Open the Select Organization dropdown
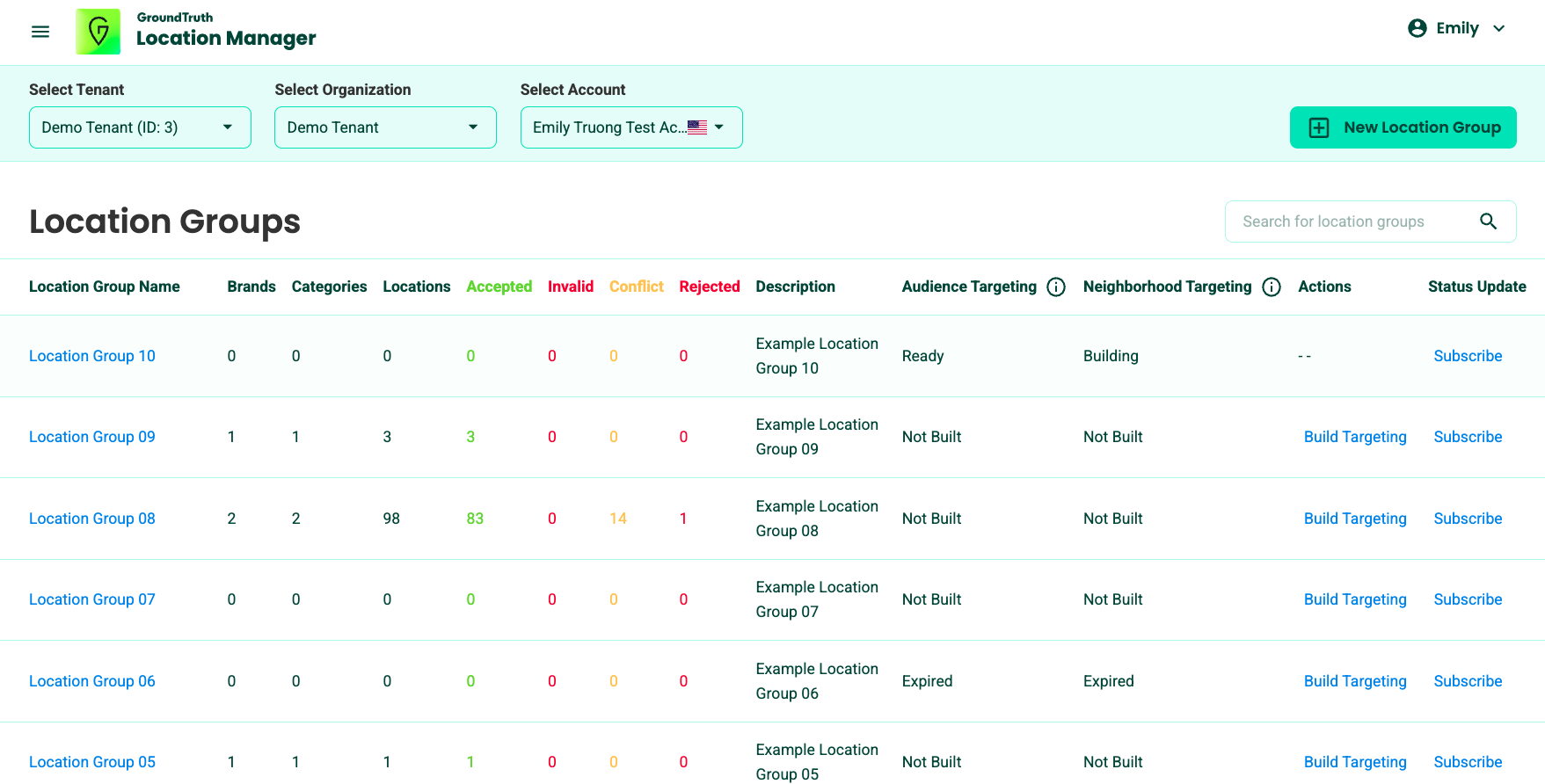 385,127
